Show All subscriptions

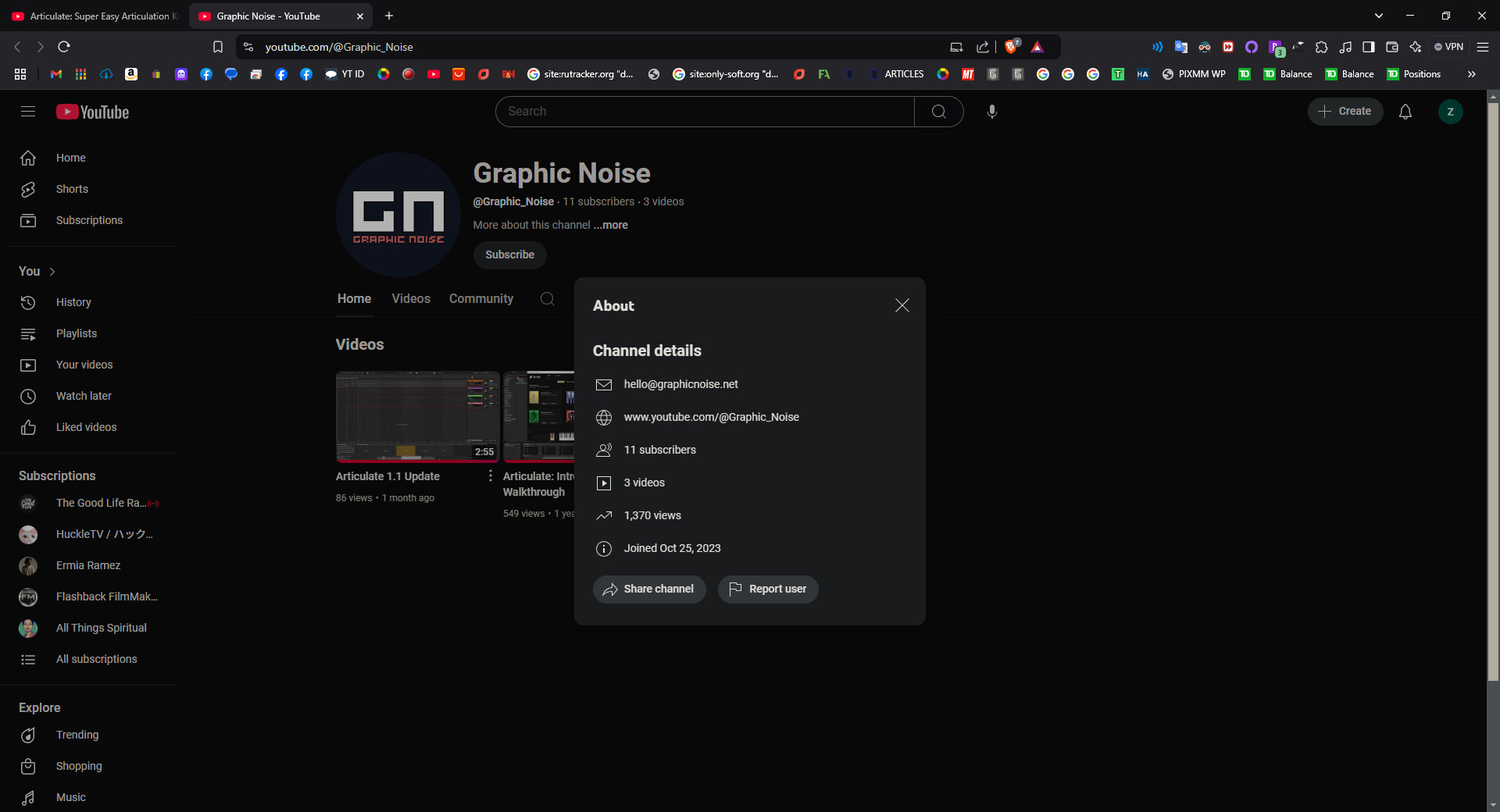click(x=94, y=659)
